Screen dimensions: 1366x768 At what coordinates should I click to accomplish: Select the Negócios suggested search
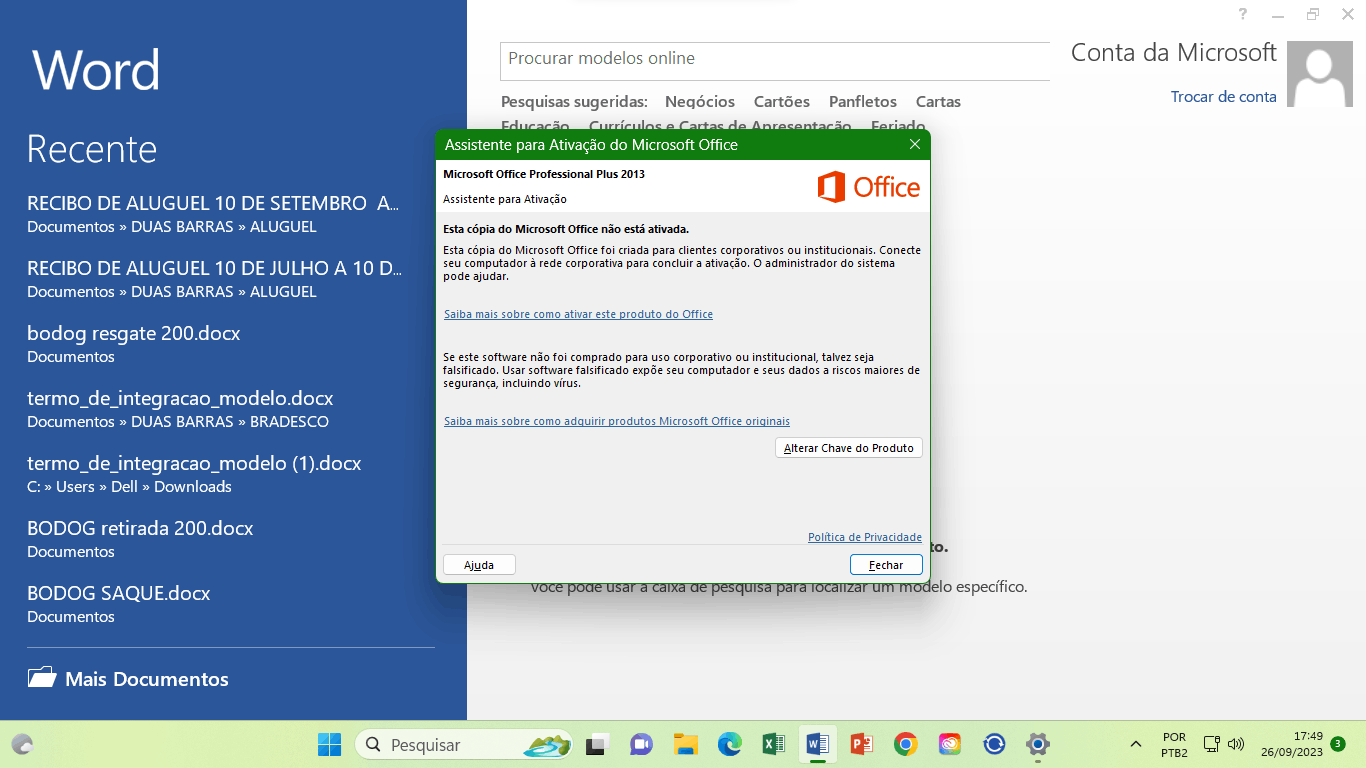pos(700,102)
